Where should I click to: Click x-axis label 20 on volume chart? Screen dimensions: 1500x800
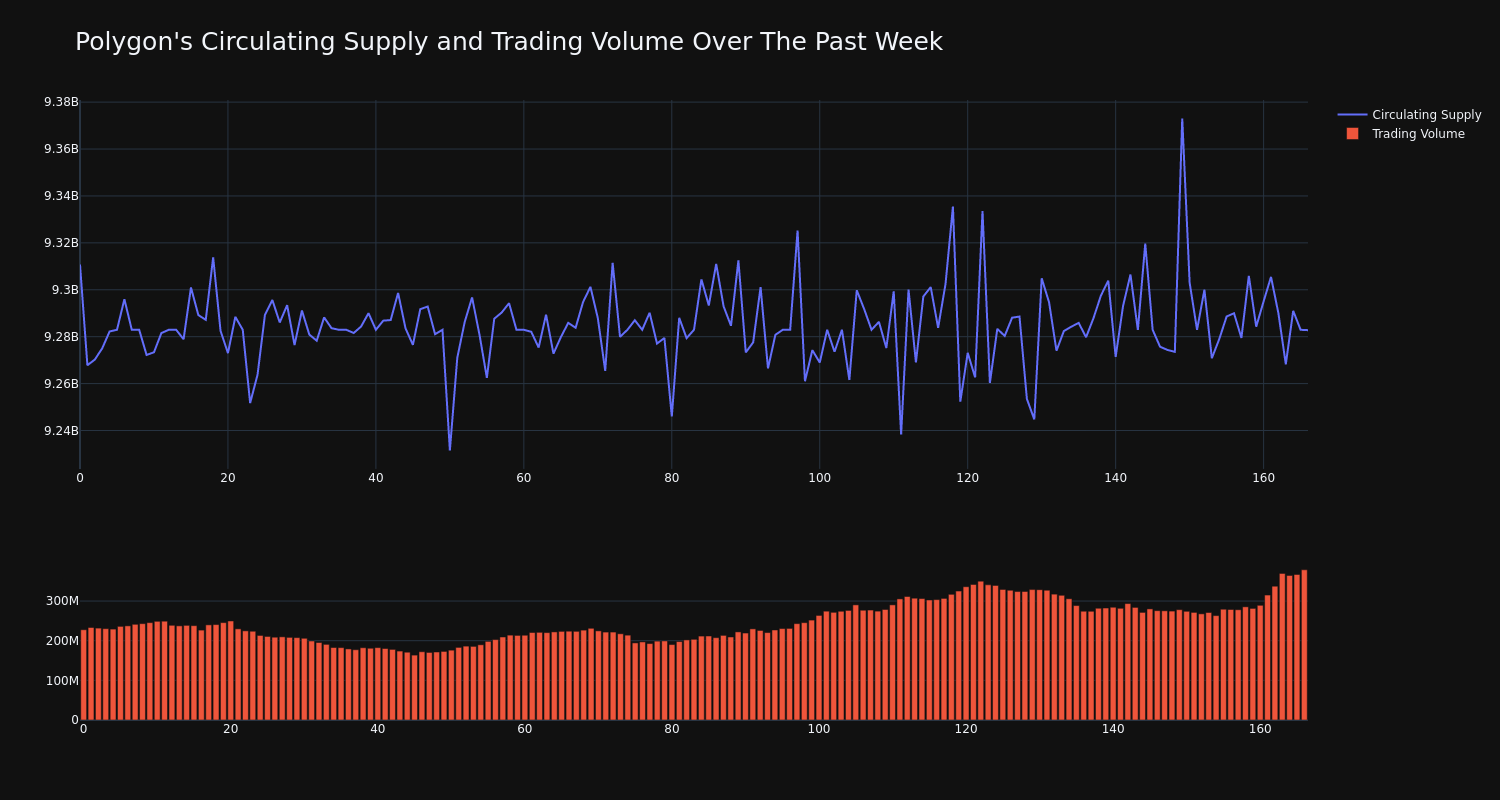(231, 729)
